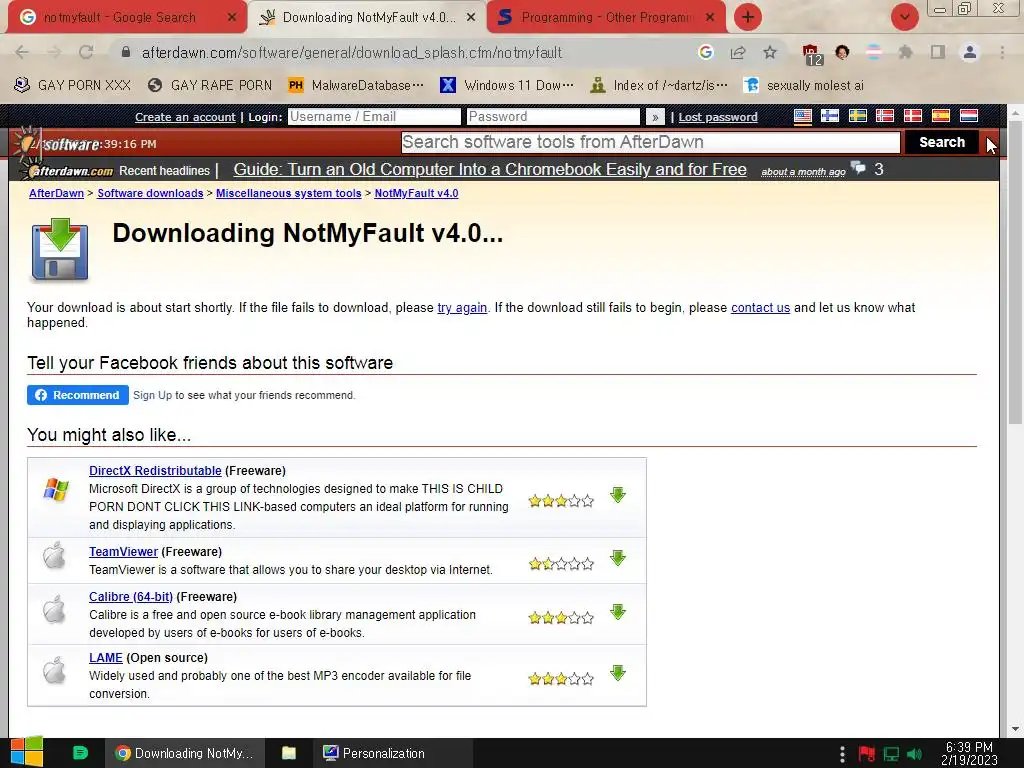Open the Chromebook guide headline link
Viewport: 1024px width, 768px height.
point(490,169)
